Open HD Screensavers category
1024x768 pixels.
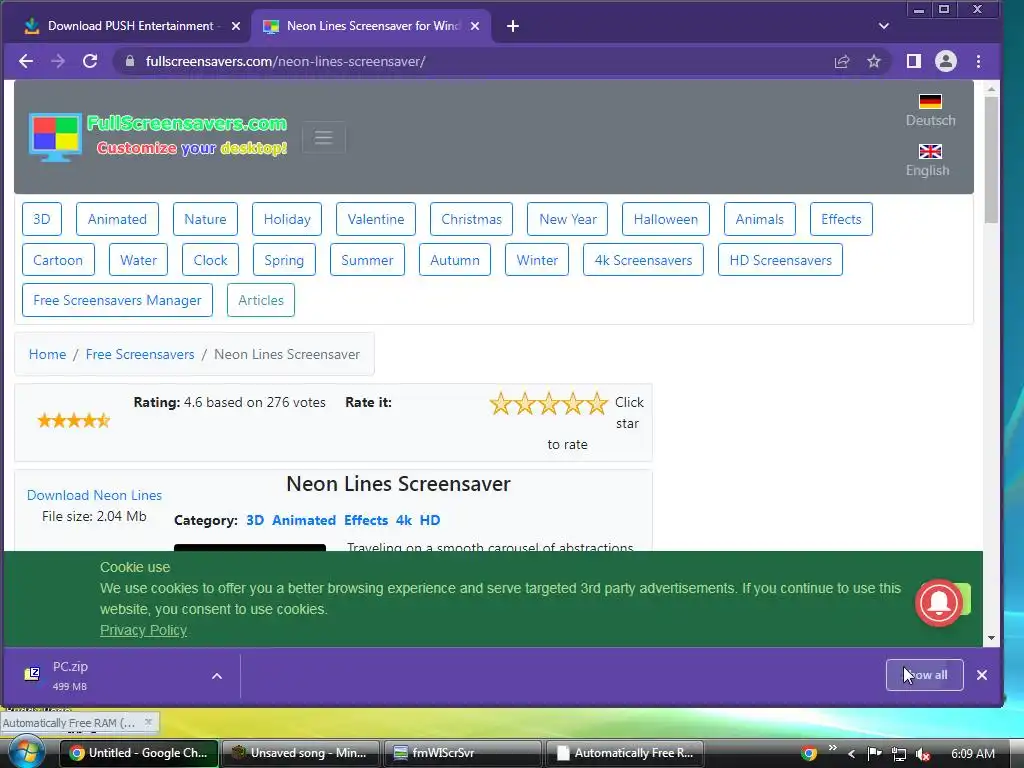click(780, 260)
